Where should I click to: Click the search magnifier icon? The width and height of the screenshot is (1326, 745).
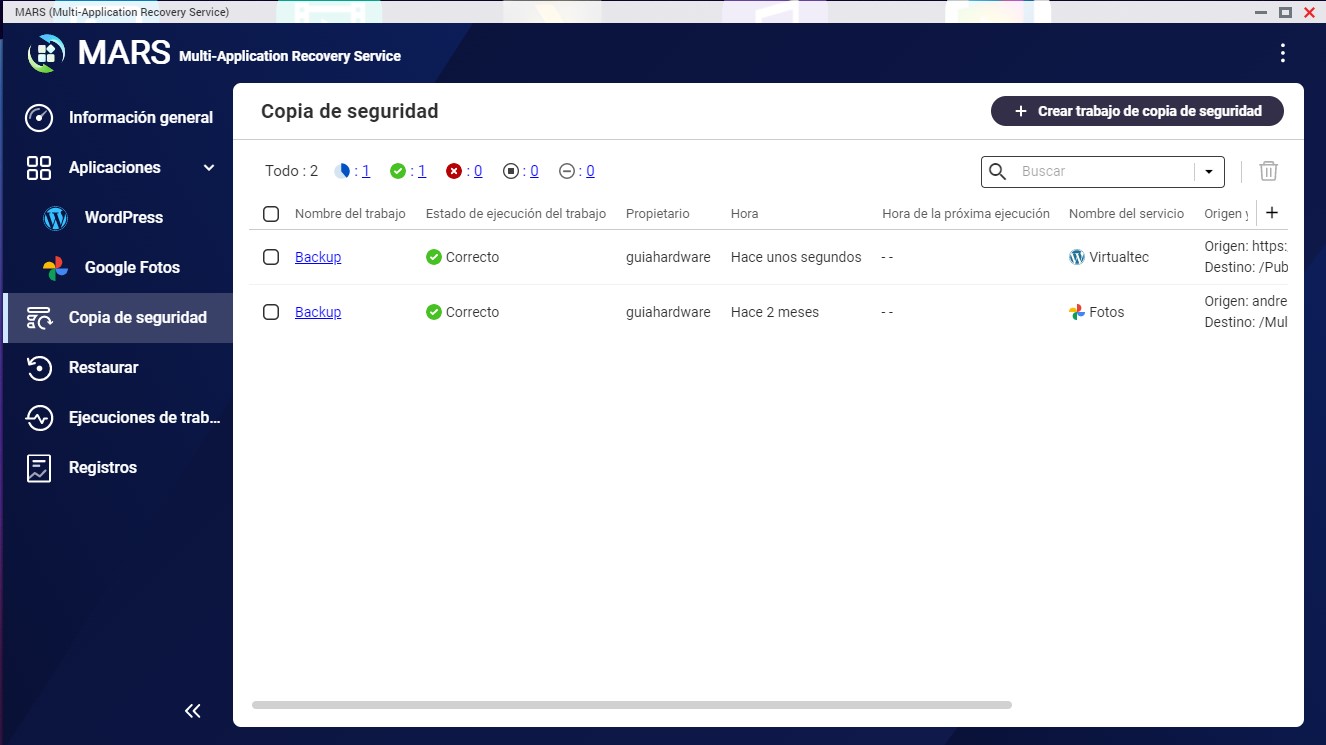(997, 172)
